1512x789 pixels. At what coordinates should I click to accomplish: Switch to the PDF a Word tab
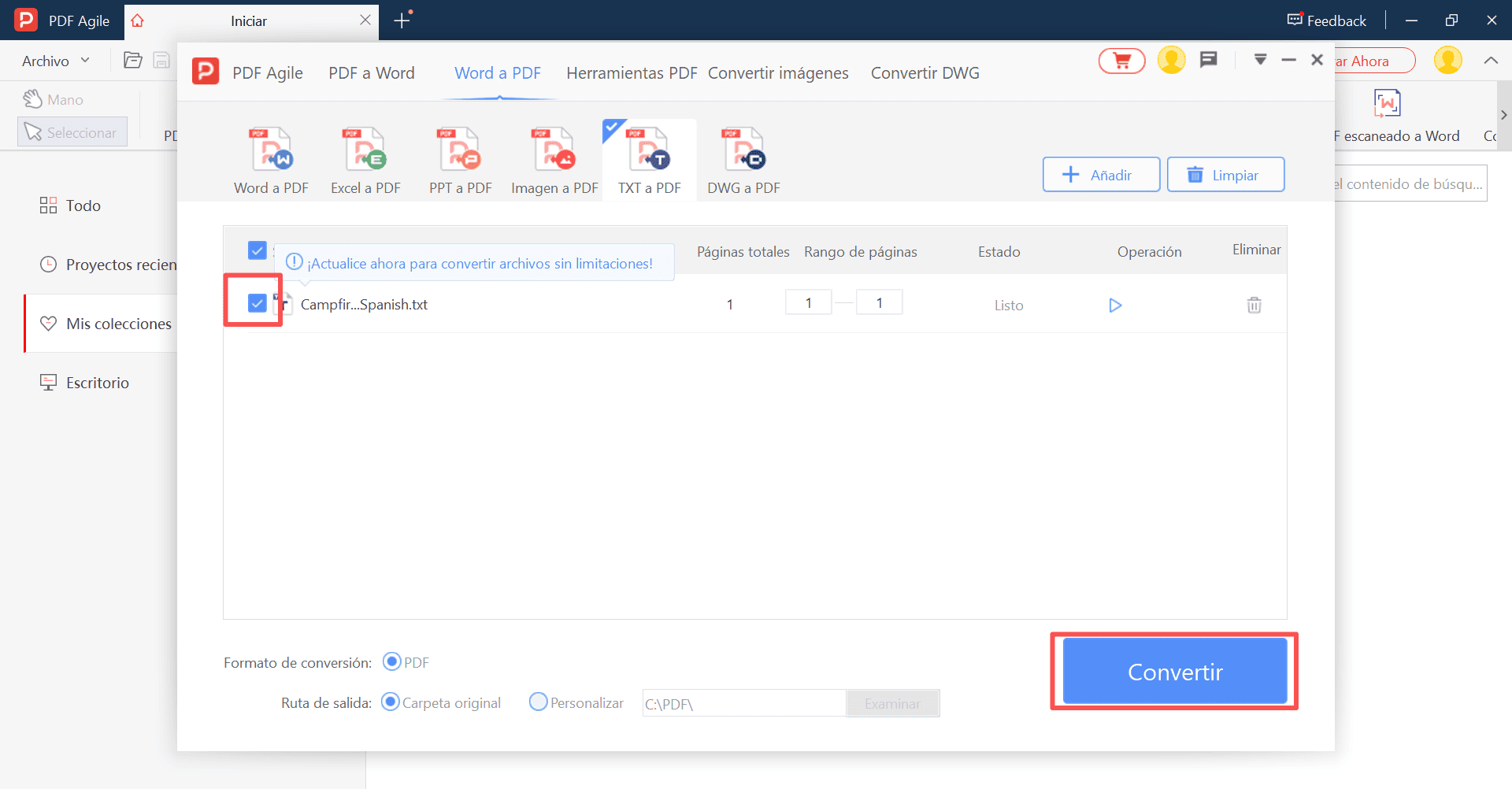coord(371,73)
